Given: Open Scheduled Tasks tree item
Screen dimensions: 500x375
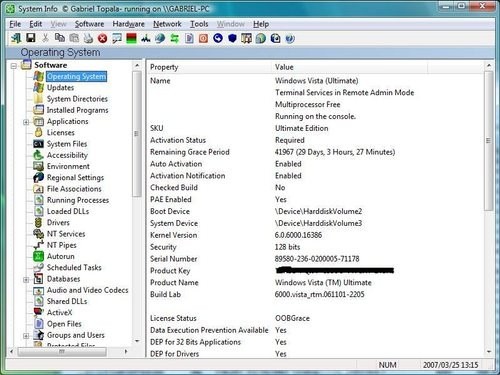Looking at the screenshot, I should point(74,268).
